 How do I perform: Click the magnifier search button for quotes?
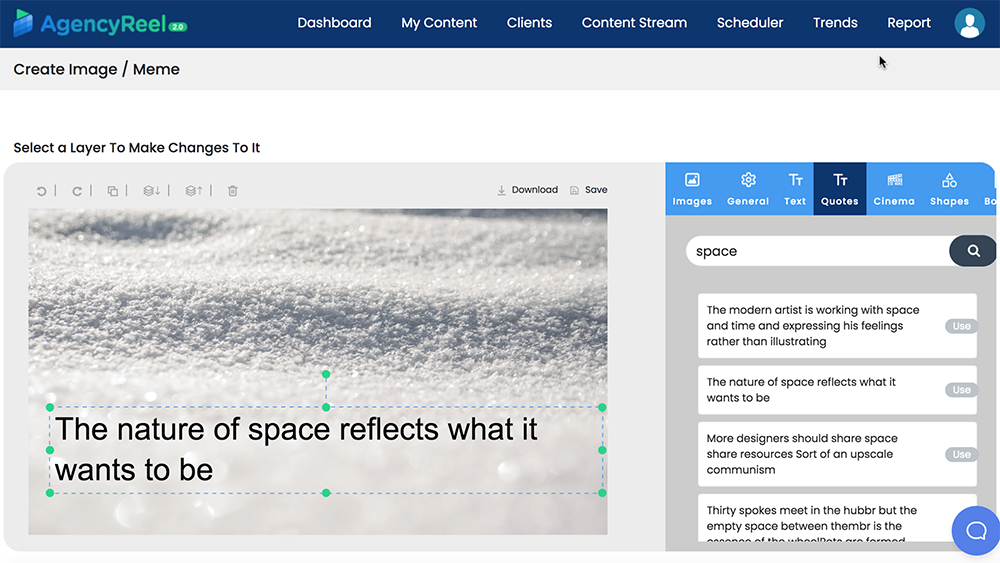pyautogui.click(x=973, y=251)
